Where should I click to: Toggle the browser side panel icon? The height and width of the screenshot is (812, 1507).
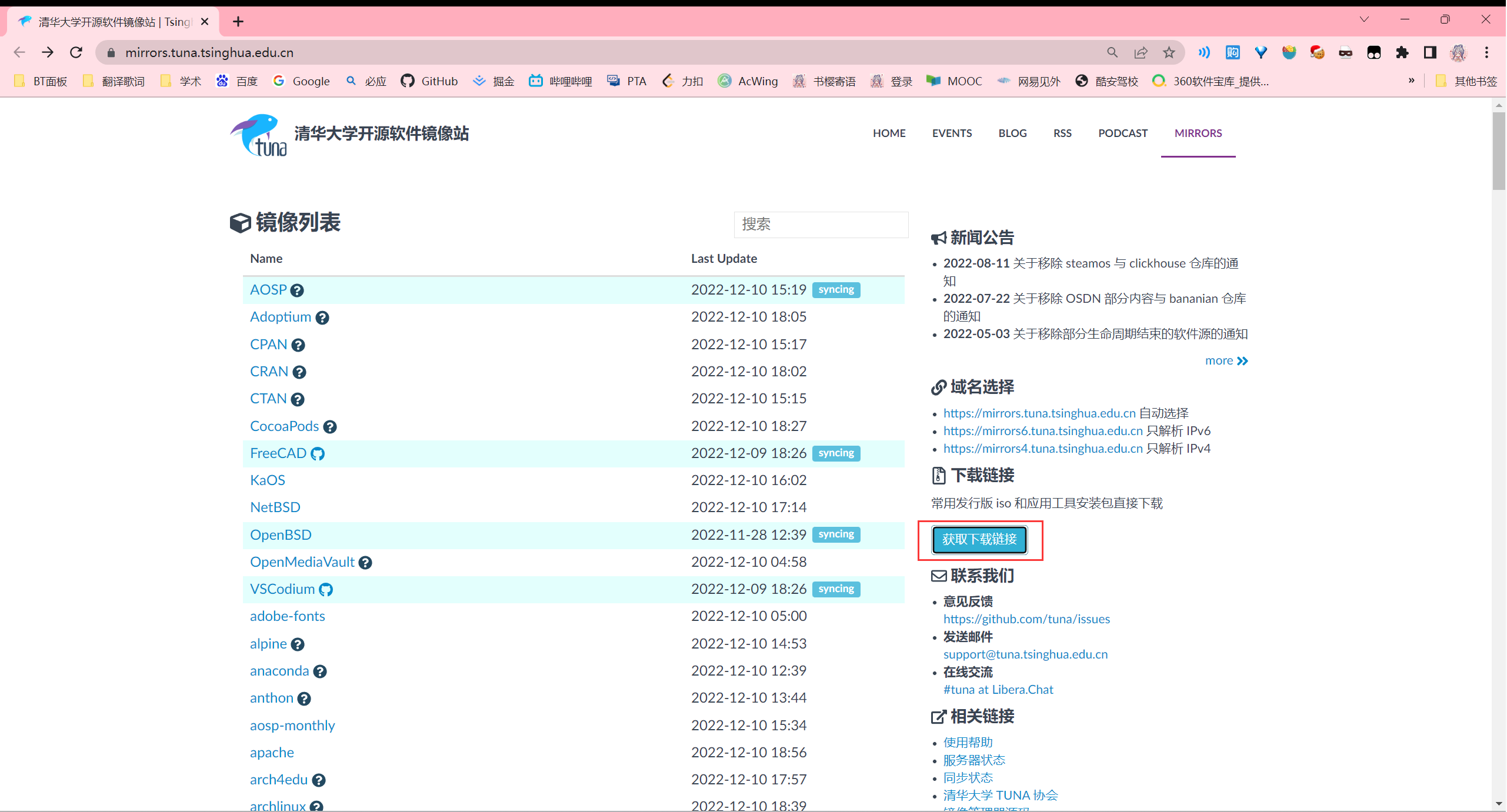click(x=1430, y=52)
